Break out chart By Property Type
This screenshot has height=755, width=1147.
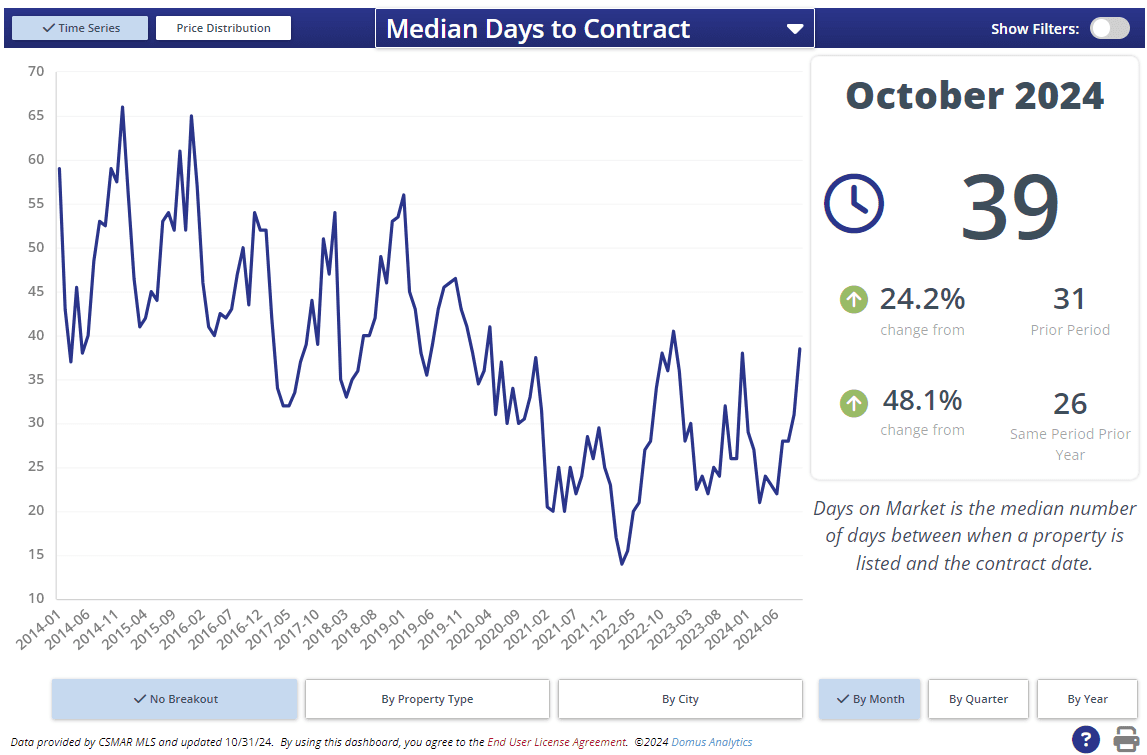click(427, 699)
